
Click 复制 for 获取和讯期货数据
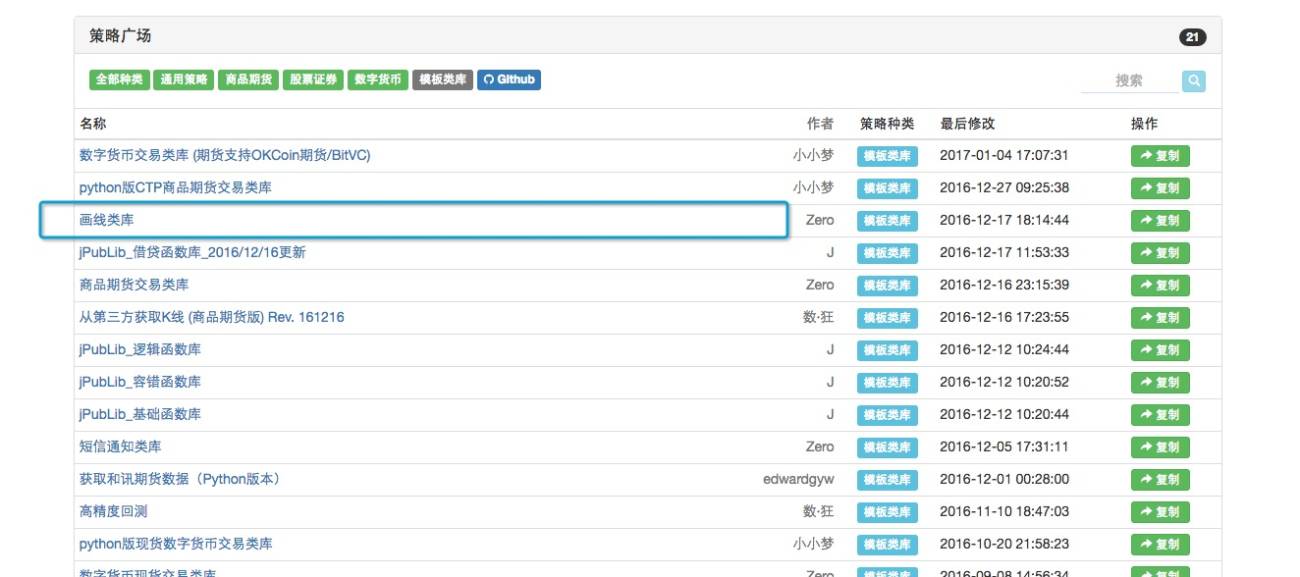coord(1160,480)
